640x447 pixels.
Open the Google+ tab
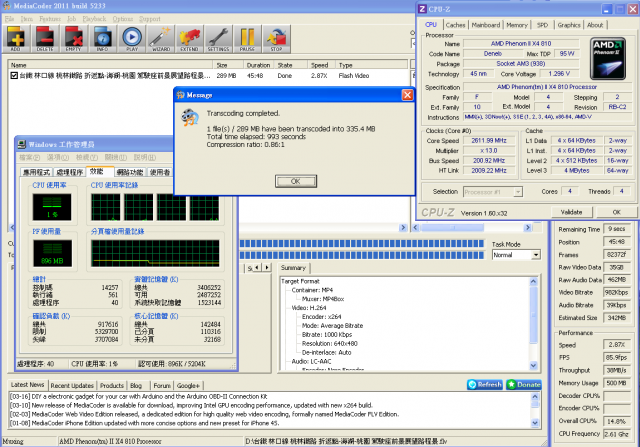tap(188, 385)
